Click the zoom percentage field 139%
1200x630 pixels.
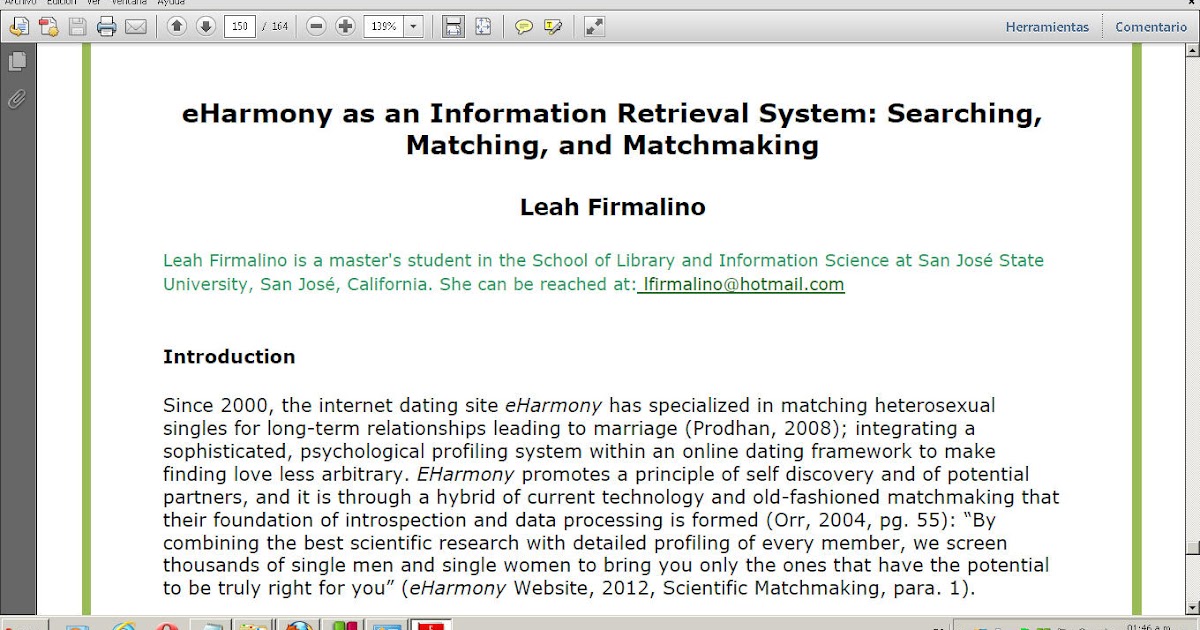384,27
